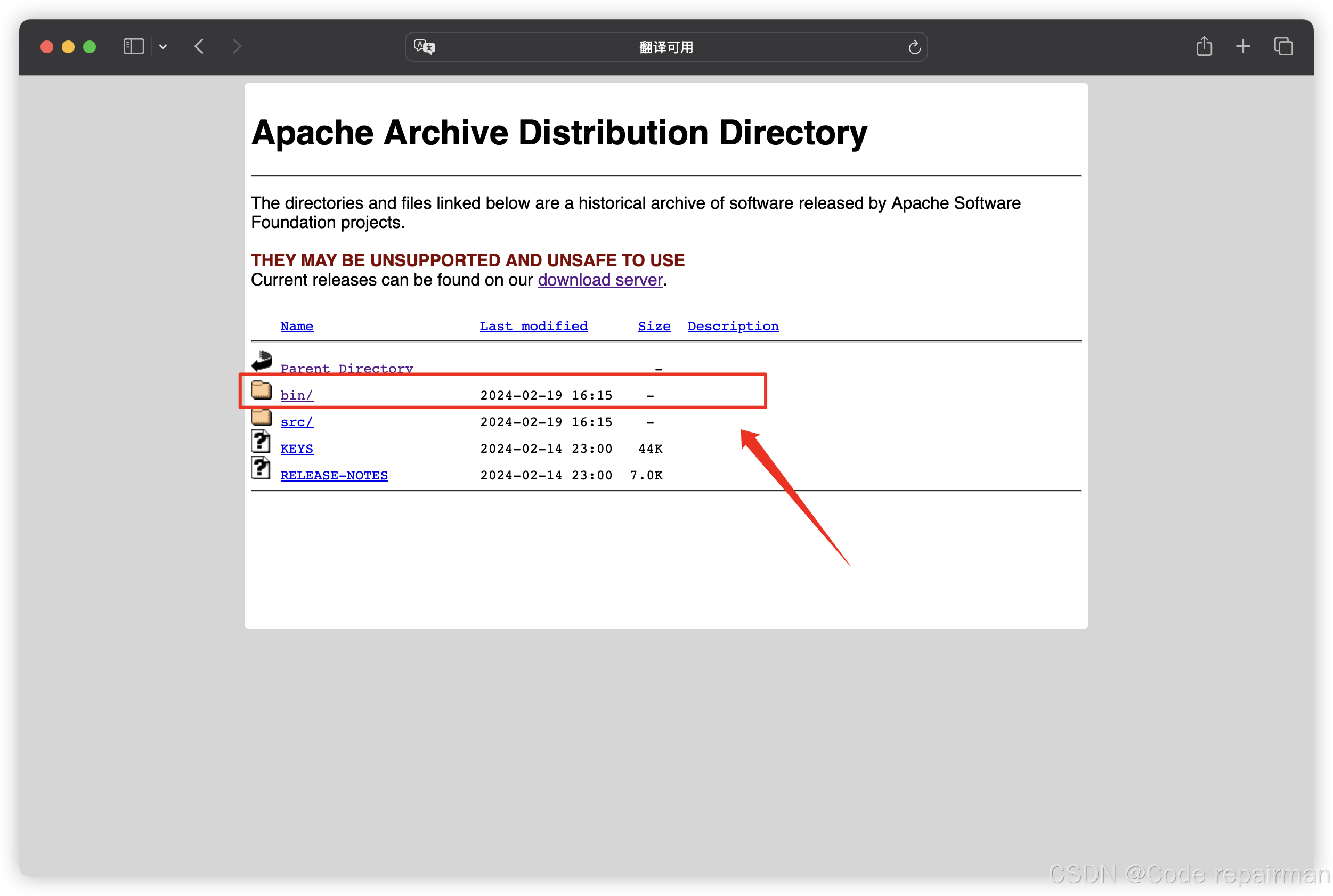Sort listing by Name column
1333x896 pixels.
(x=297, y=327)
